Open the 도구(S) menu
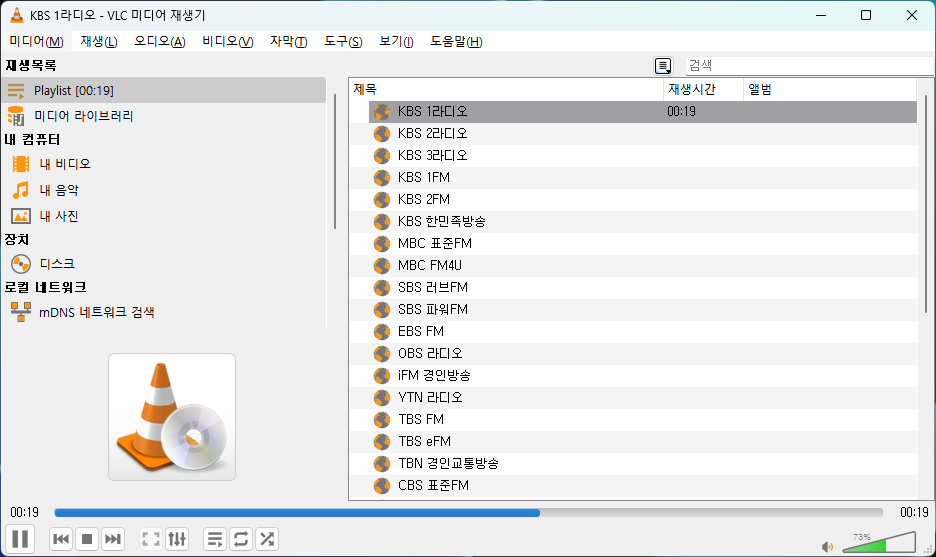Viewport: 936px width, 557px height. point(343,41)
